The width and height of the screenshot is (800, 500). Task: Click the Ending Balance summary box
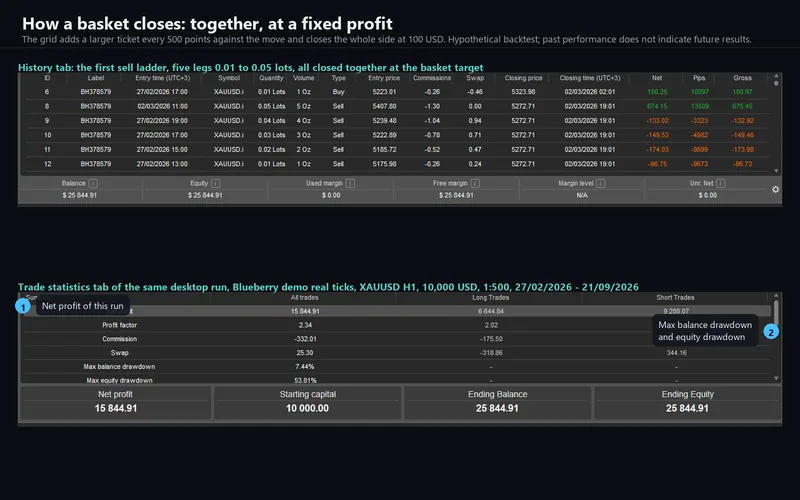(x=497, y=403)
